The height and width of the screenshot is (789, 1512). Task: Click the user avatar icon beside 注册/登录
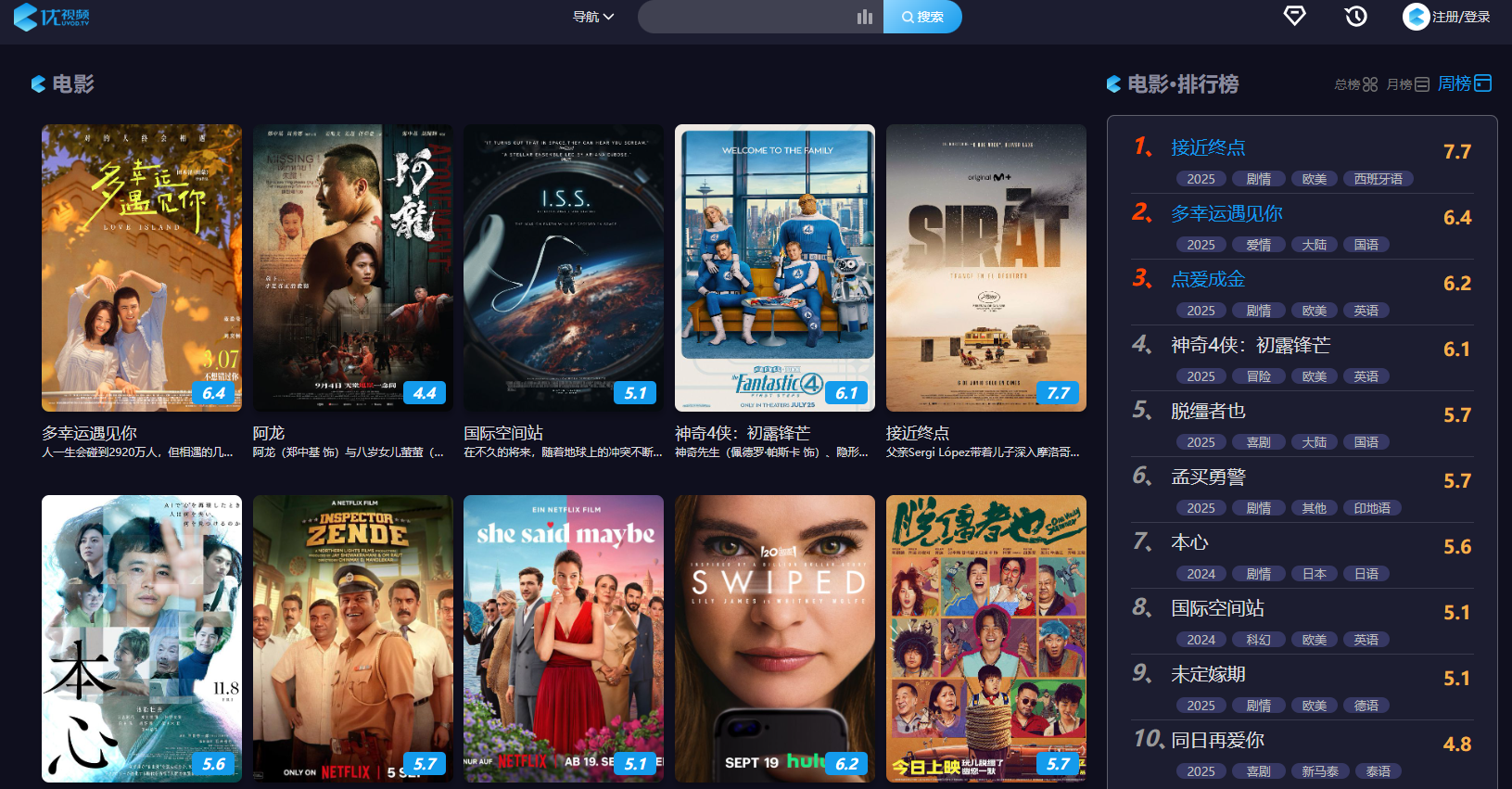pyautogui.click(x=1416, y=17)
